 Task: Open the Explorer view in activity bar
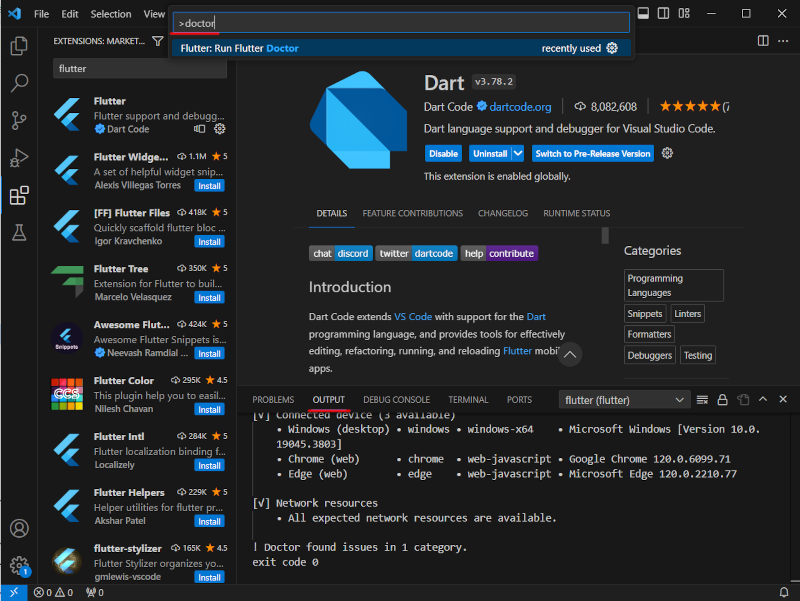click(19, 45)
